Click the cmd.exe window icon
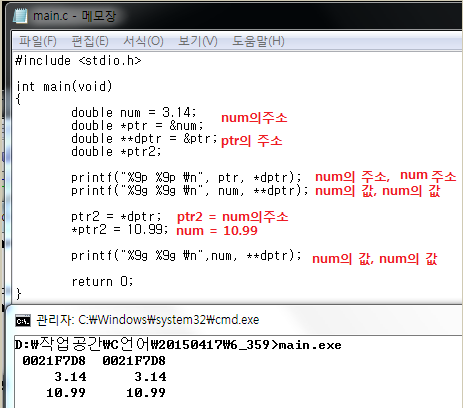This screenshot has height=409, width=463. coord(23,321)
